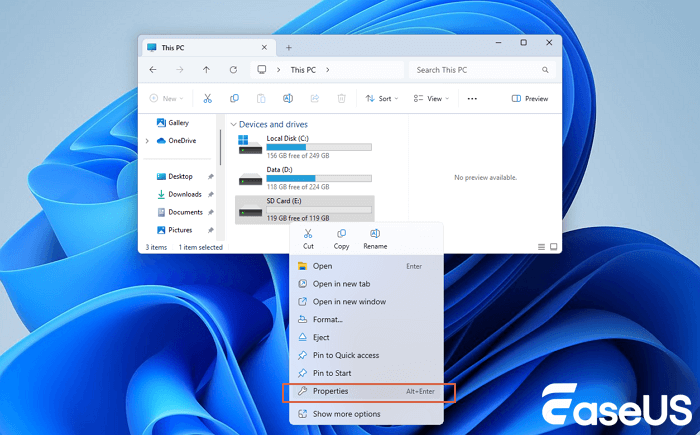Collapse the Devices and drives group
Viewport: 700px width, 435px height.
(233, 125)
